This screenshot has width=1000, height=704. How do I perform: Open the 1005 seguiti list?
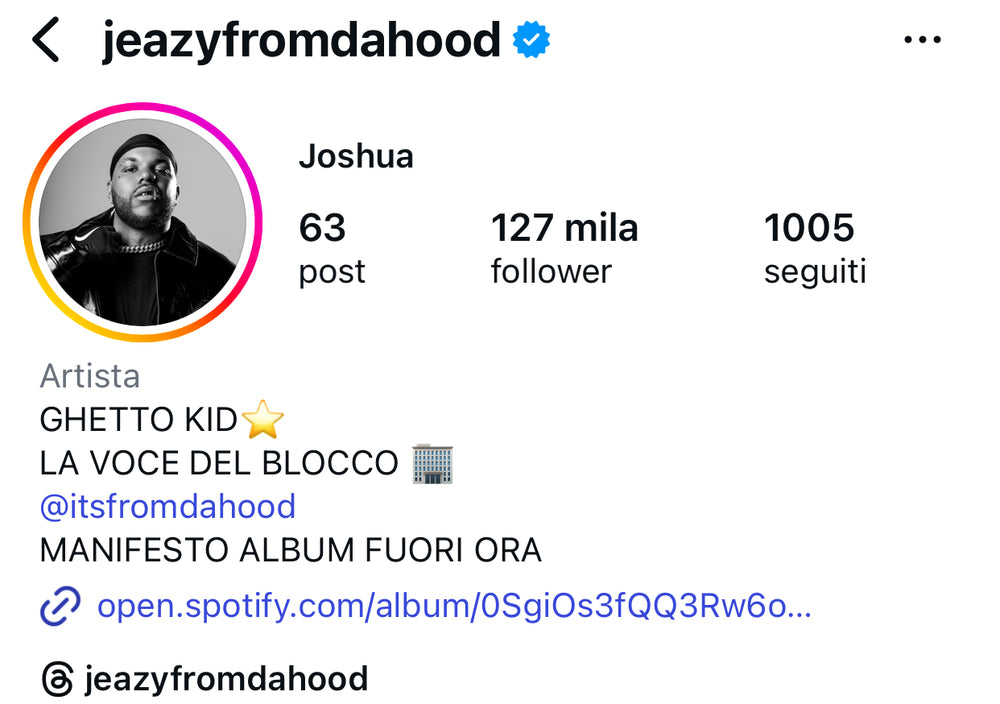pyautogui.click(x=814, y=248)
